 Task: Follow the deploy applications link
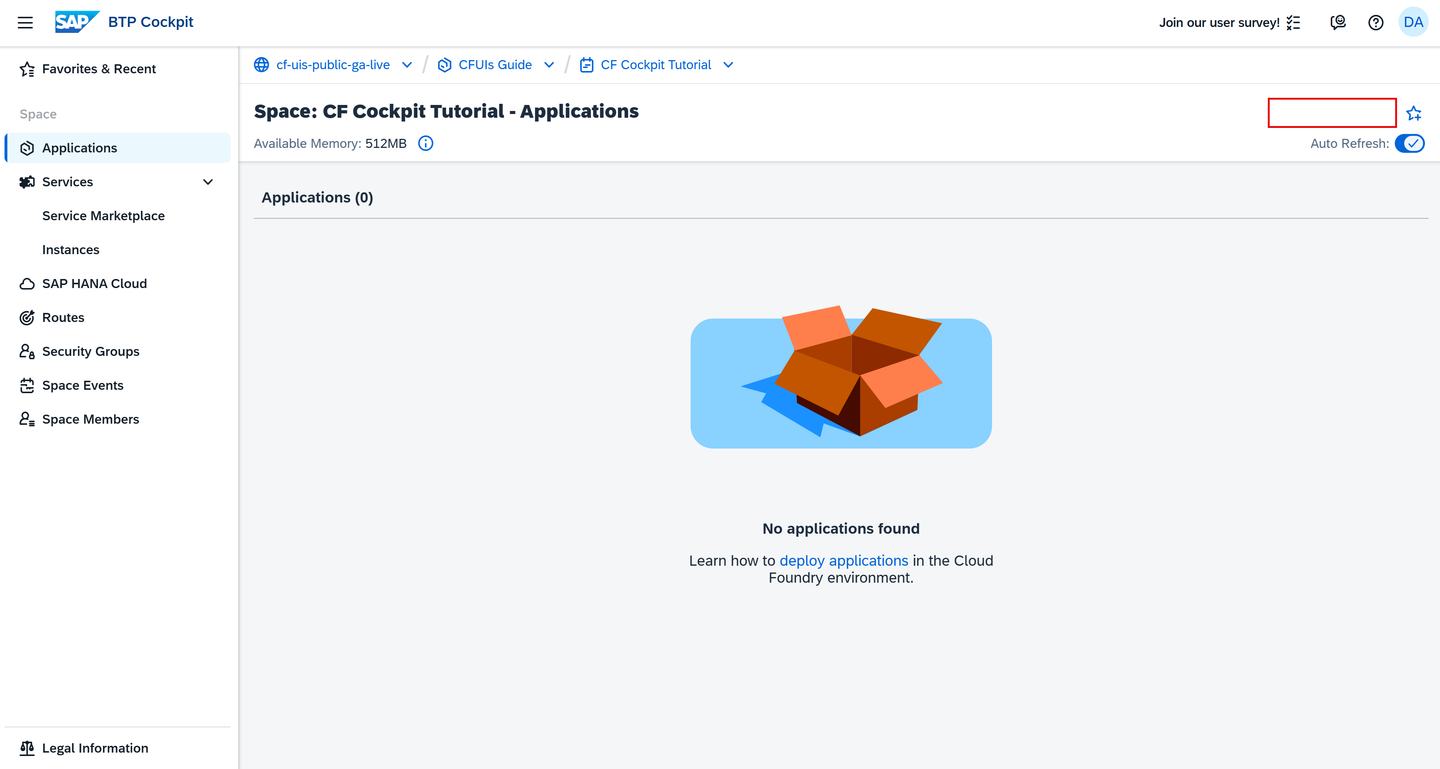point(844,561)
